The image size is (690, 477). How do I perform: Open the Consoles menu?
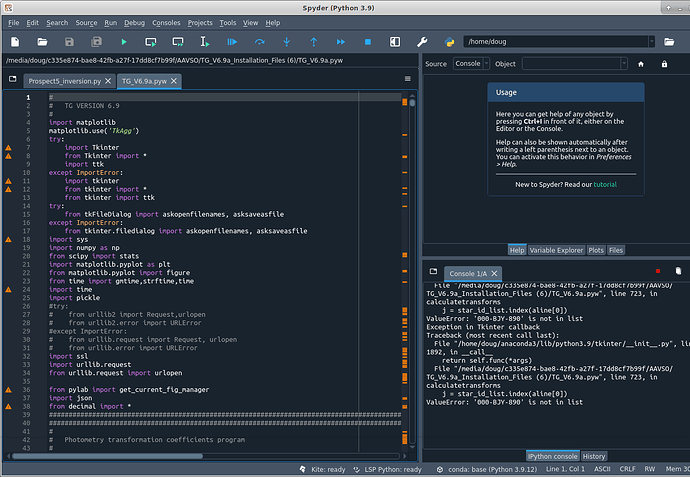[166, 23]
